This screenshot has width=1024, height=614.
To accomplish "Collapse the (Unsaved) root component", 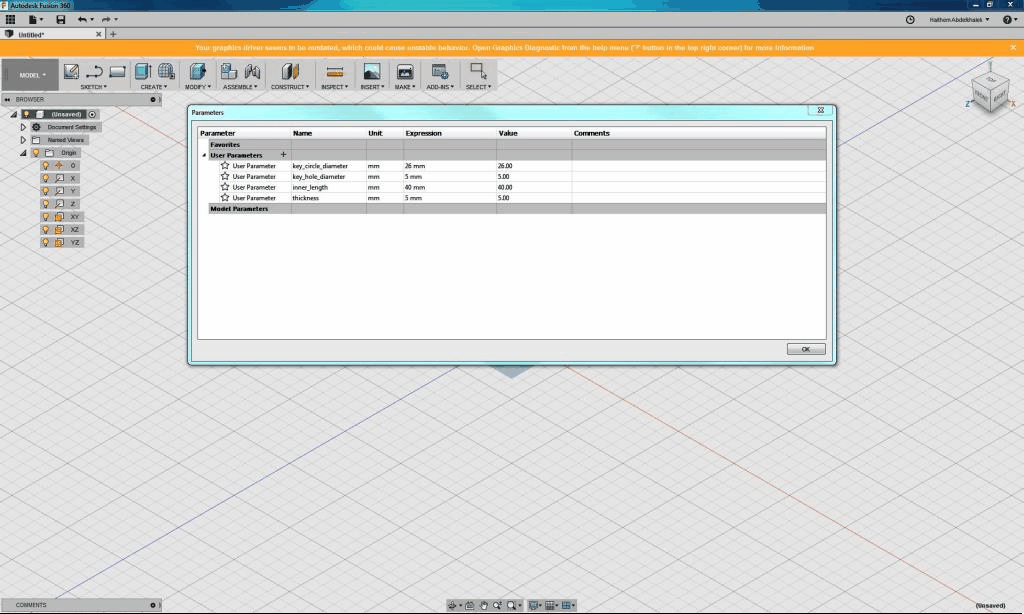I will (x=14, y=114).
